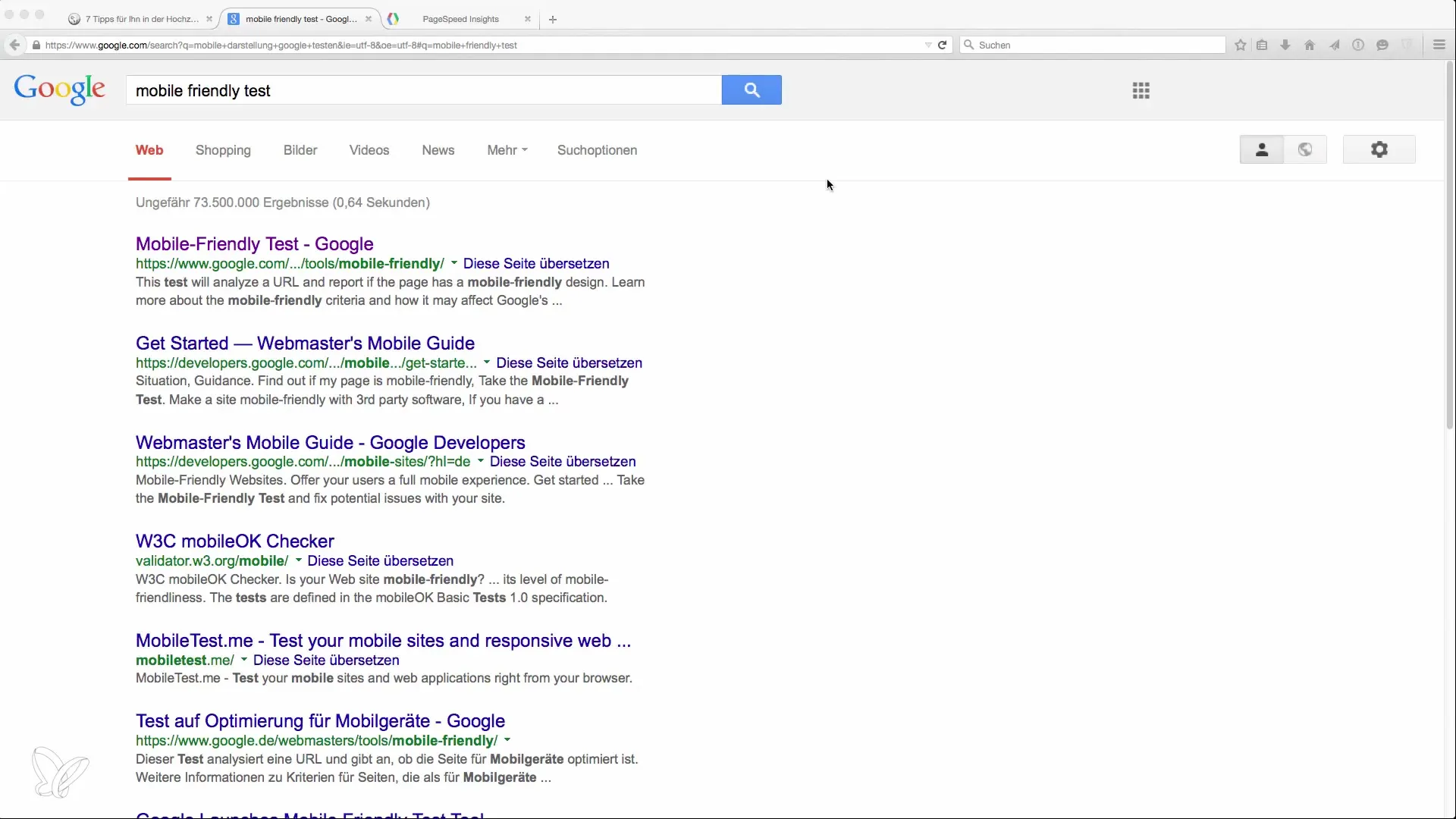Translate the MobileTest.me result page
1456x819 pixels.
[x=326, y=661]
